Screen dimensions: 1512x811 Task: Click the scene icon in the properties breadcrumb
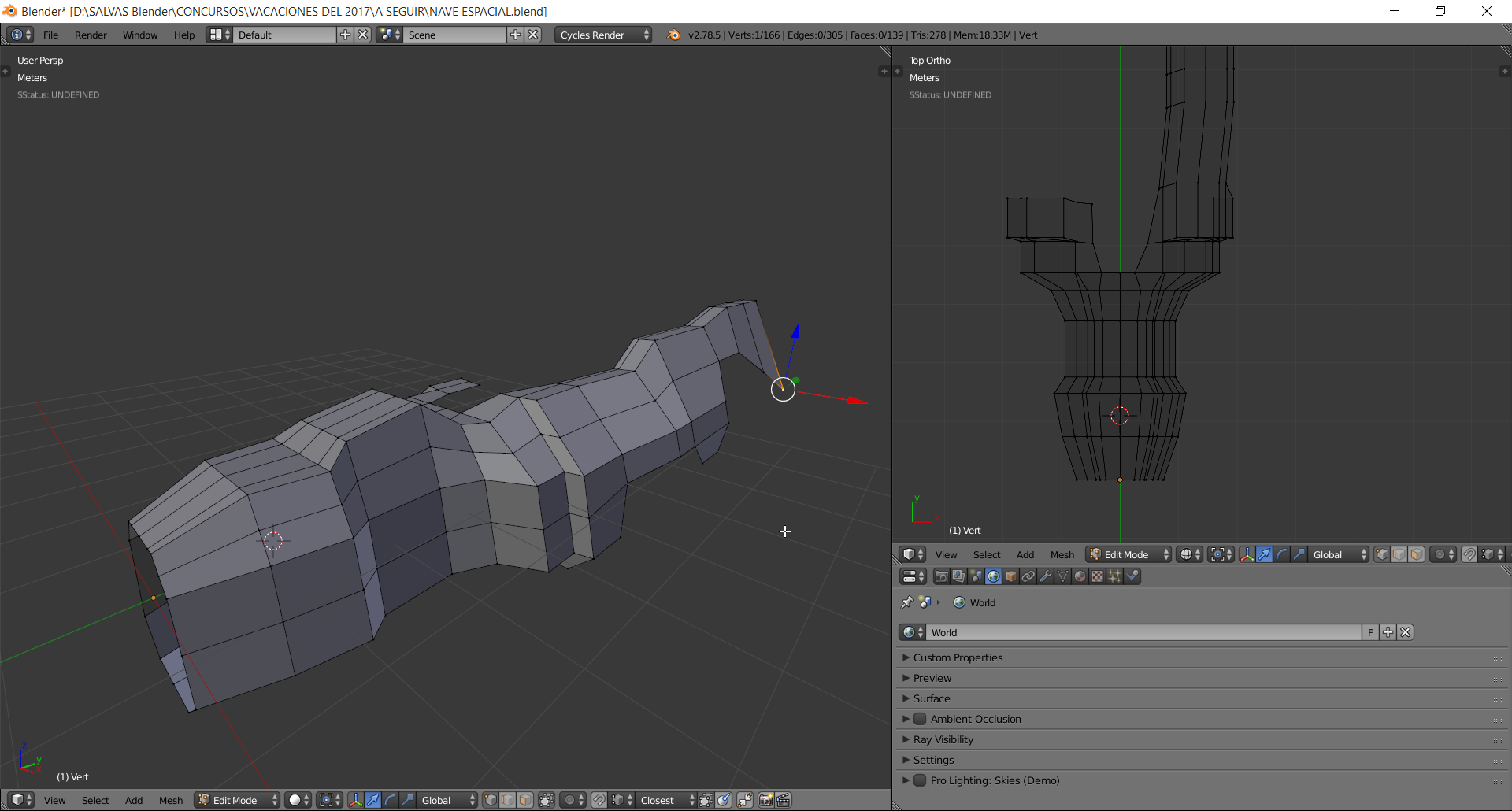point(925,602)
